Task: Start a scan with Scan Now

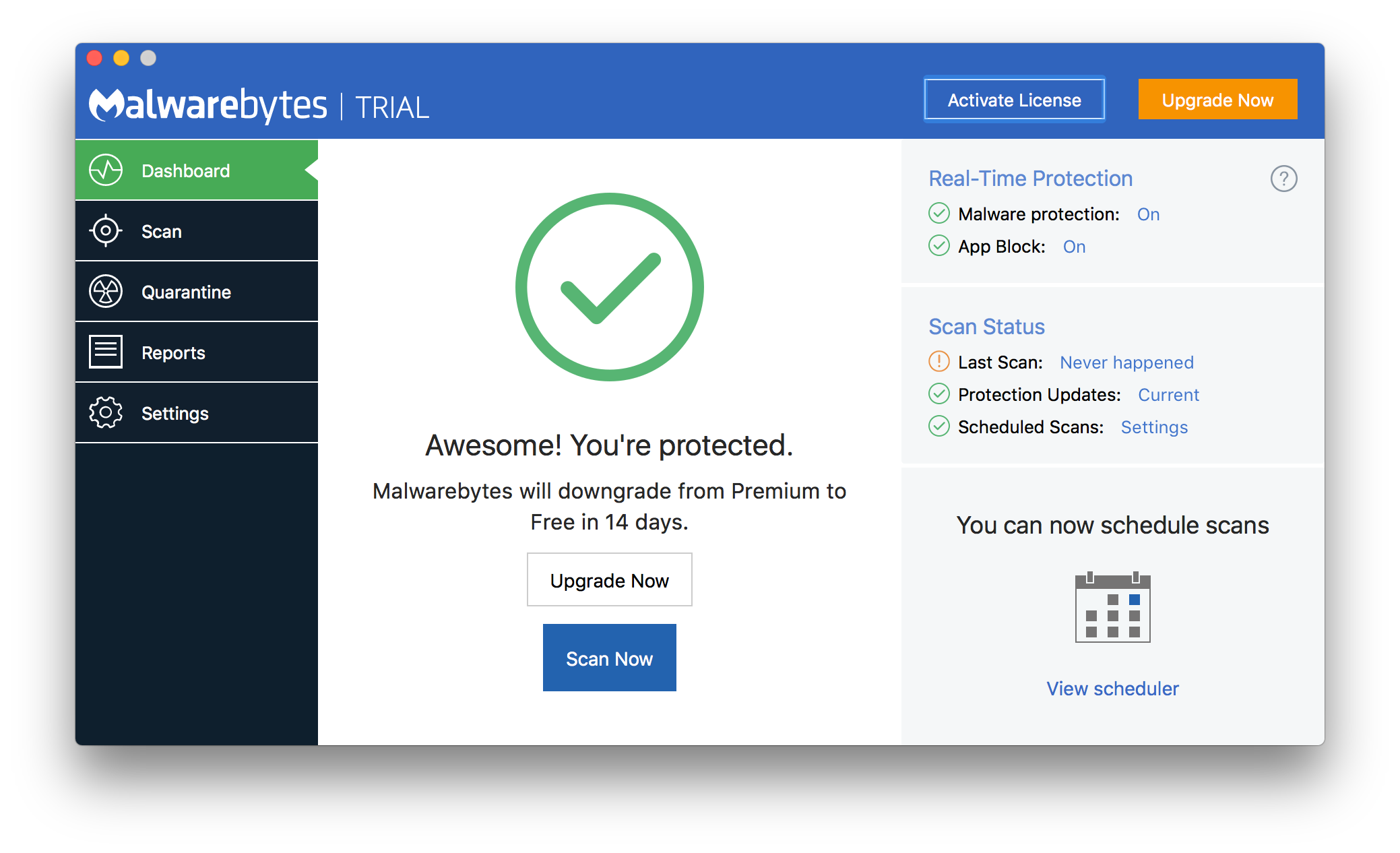Action: click(609, 658)
